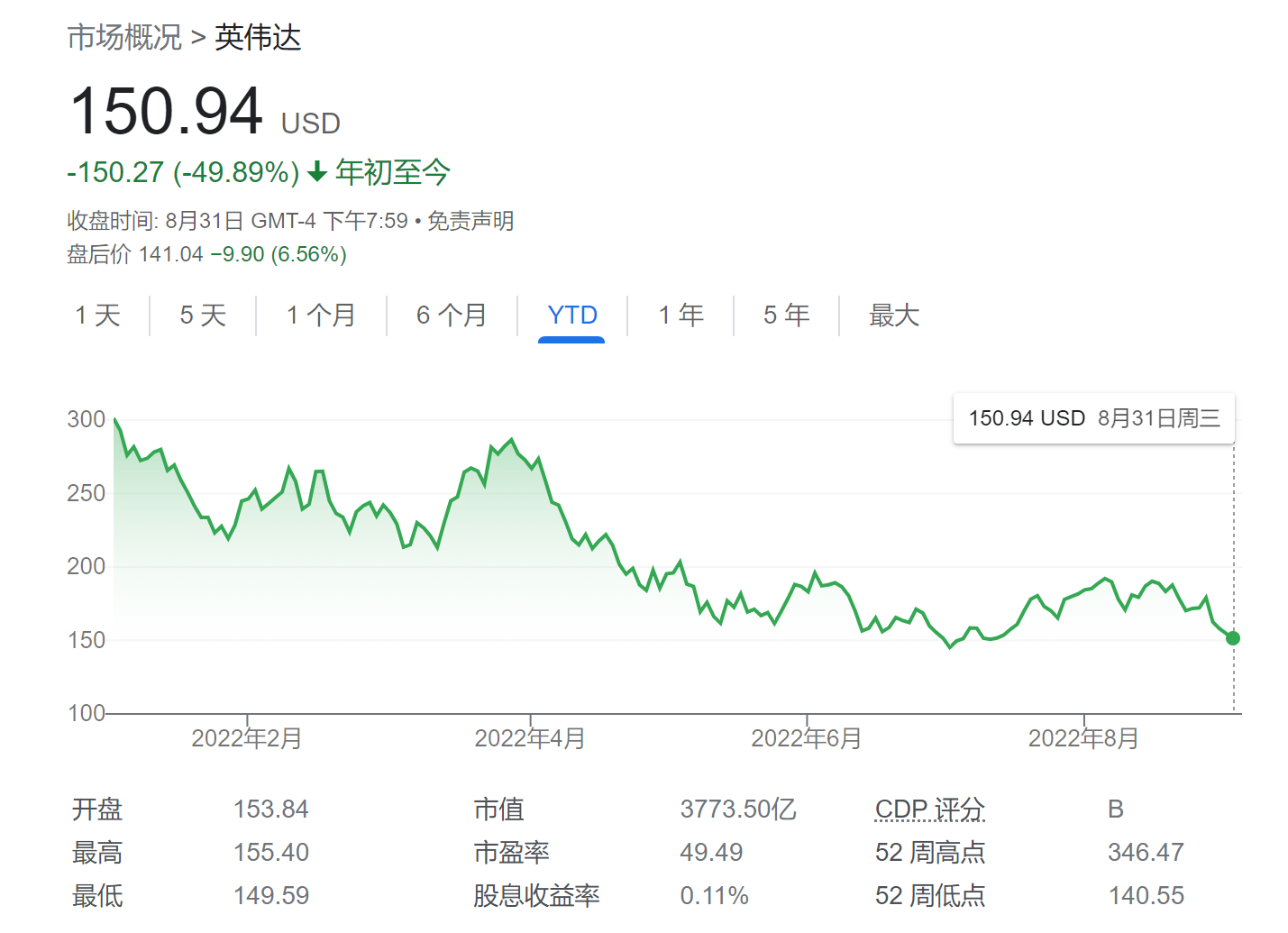Show the 5 年 chart range
This screenshot has width=1288, height=933.
tap(787, 316)
